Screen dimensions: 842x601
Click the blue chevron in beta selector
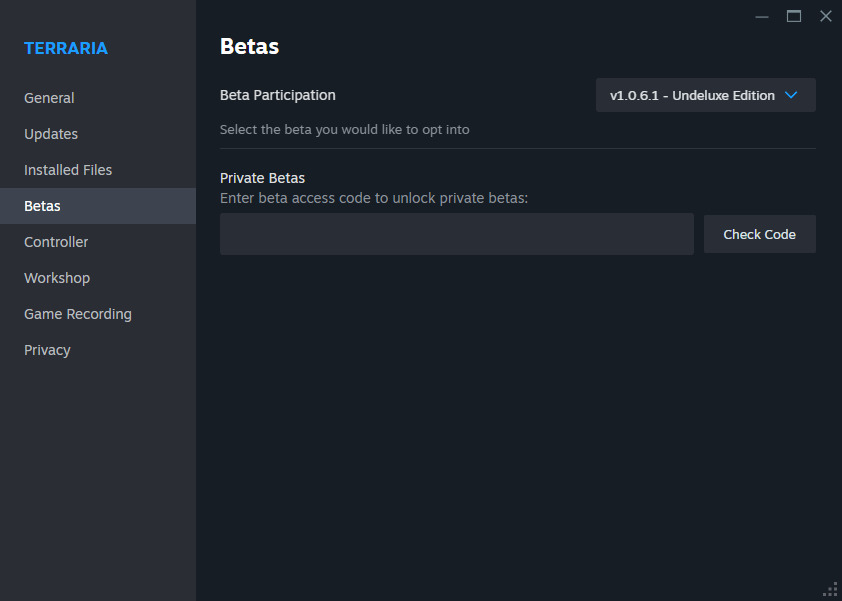[x=791, y=95]
